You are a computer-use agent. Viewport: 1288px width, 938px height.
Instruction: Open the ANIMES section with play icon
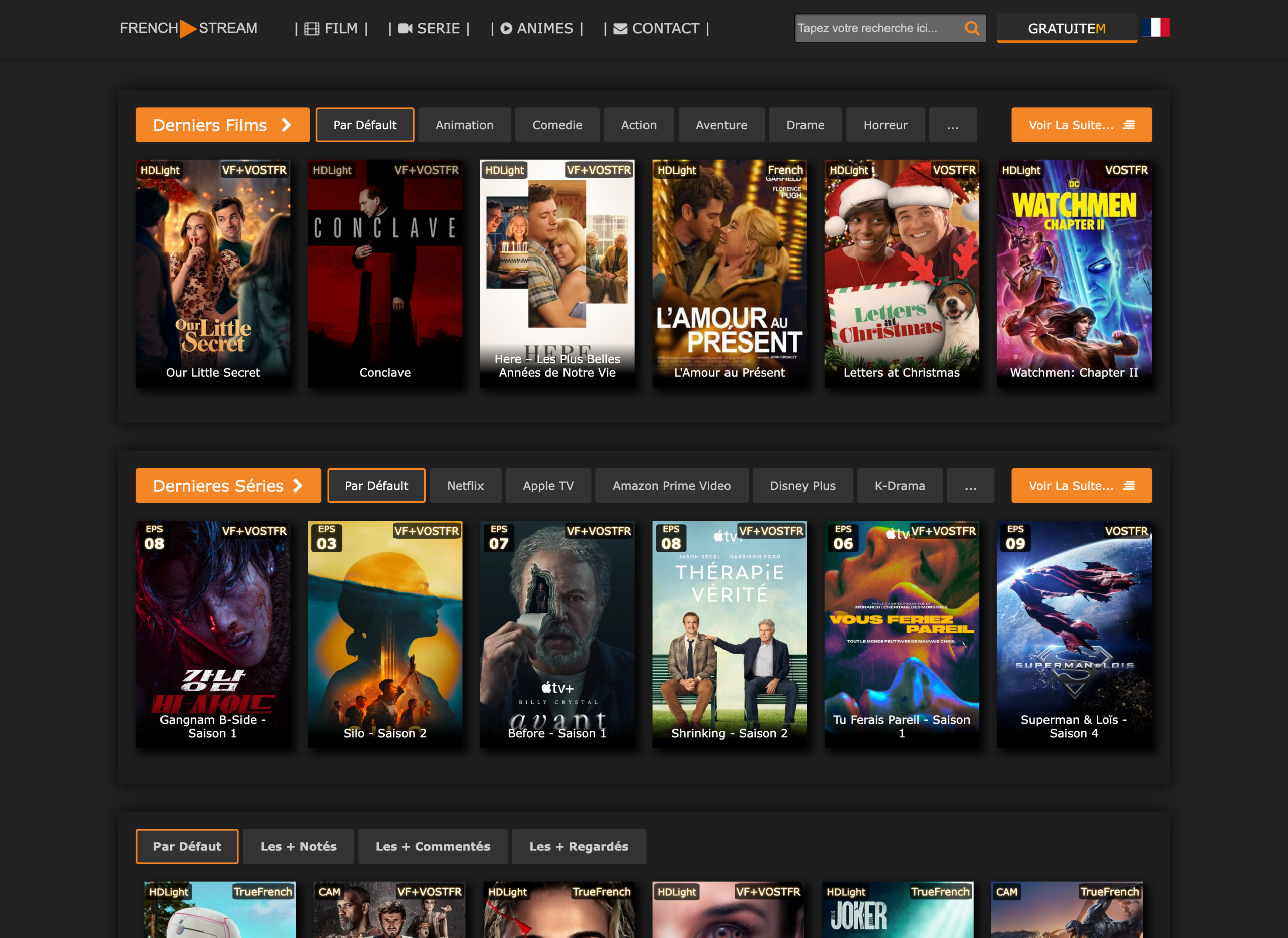click(537, 28)
